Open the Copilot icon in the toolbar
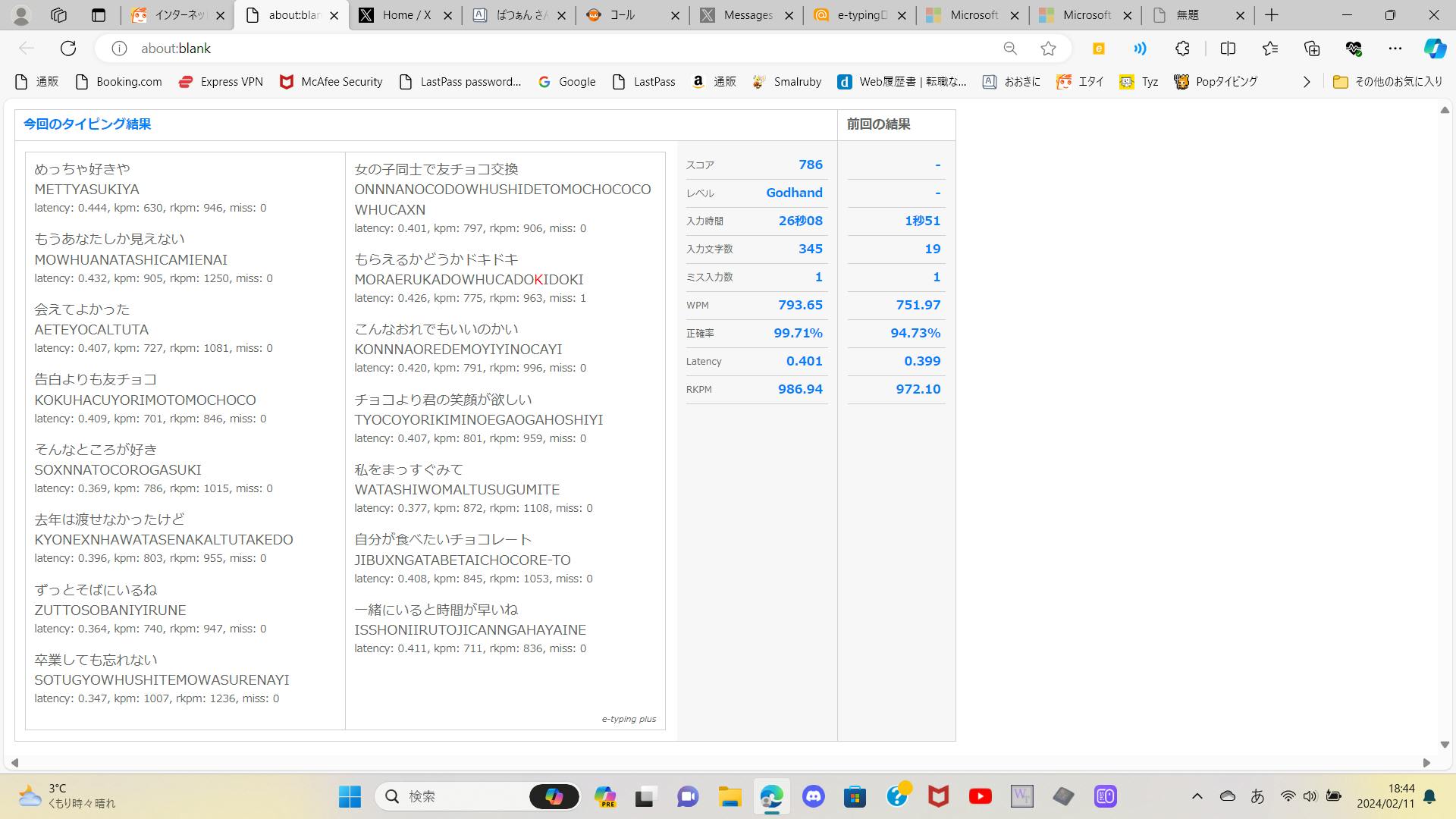This screenshot has width=1456, height=819. 1434,49
